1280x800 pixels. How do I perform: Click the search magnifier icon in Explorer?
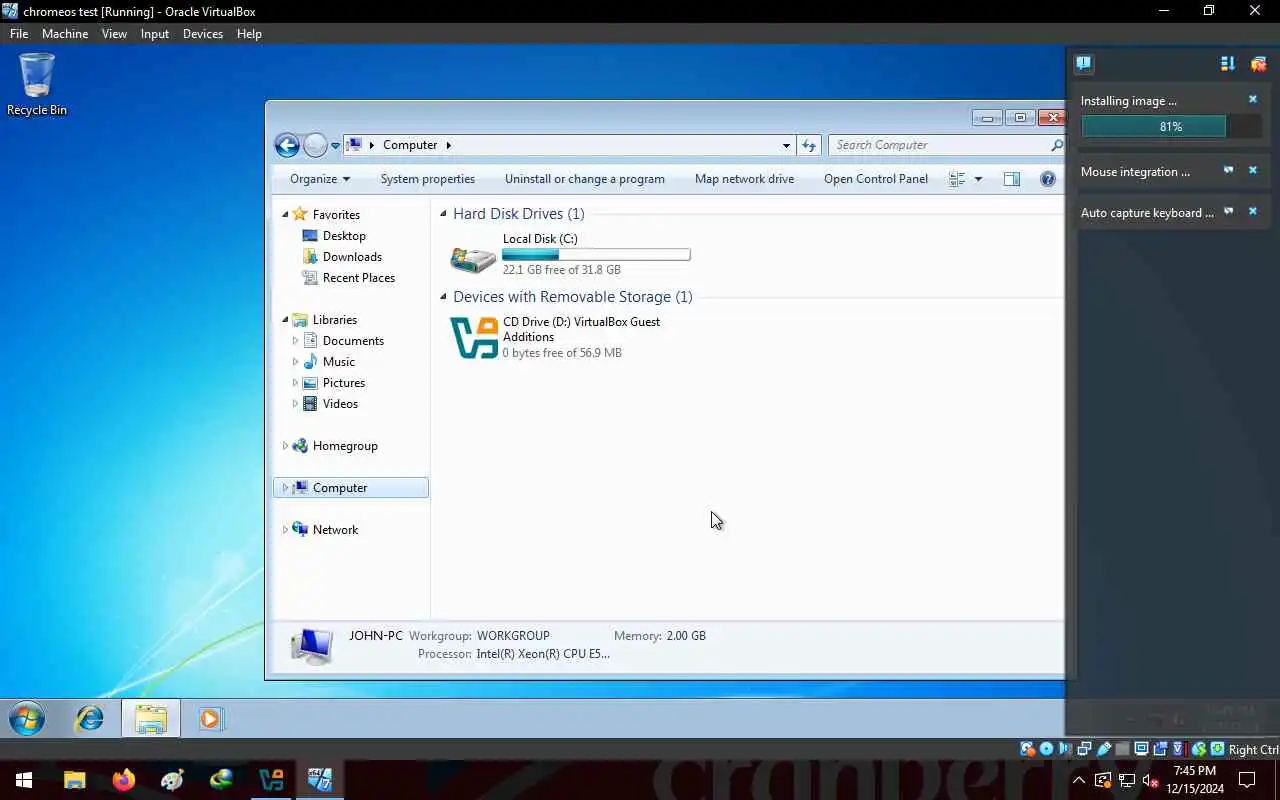1056,145
